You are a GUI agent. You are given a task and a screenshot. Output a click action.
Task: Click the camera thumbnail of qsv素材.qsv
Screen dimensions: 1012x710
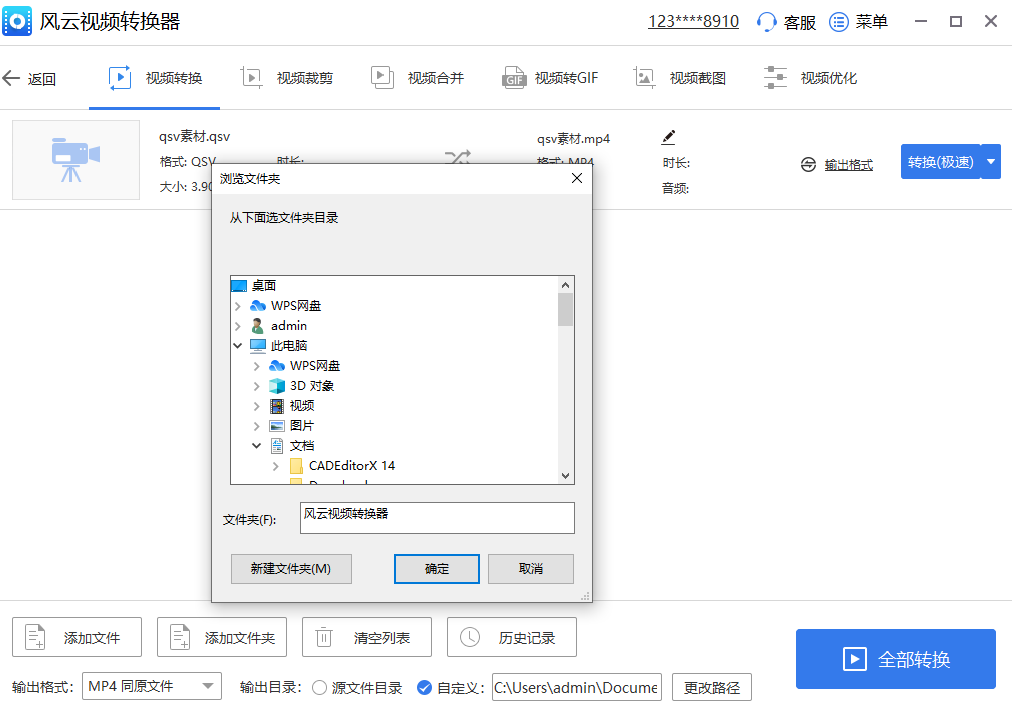point(76,159)
